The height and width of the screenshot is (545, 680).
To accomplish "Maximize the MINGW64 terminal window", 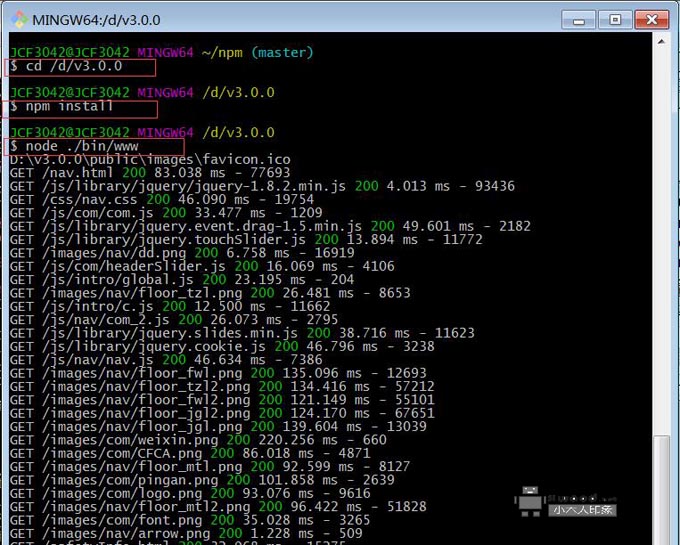I will 615,20.
